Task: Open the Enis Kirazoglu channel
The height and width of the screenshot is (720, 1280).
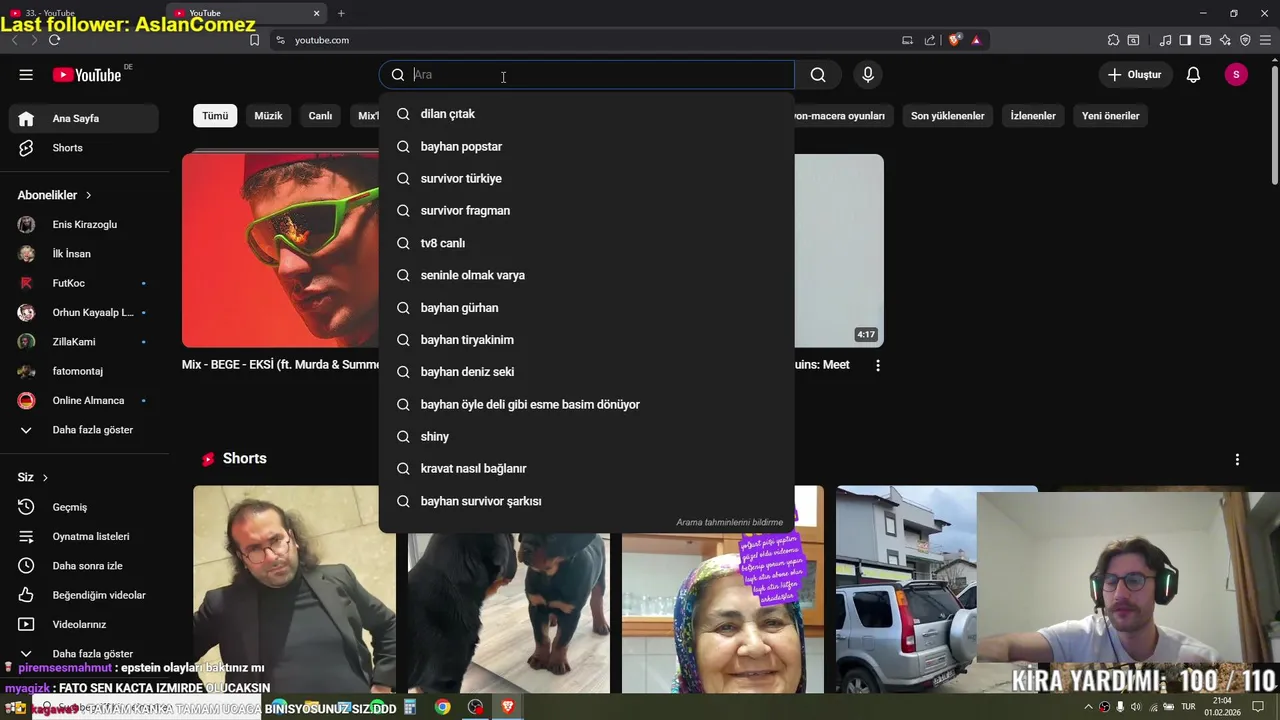Action: tap(84, 225)
